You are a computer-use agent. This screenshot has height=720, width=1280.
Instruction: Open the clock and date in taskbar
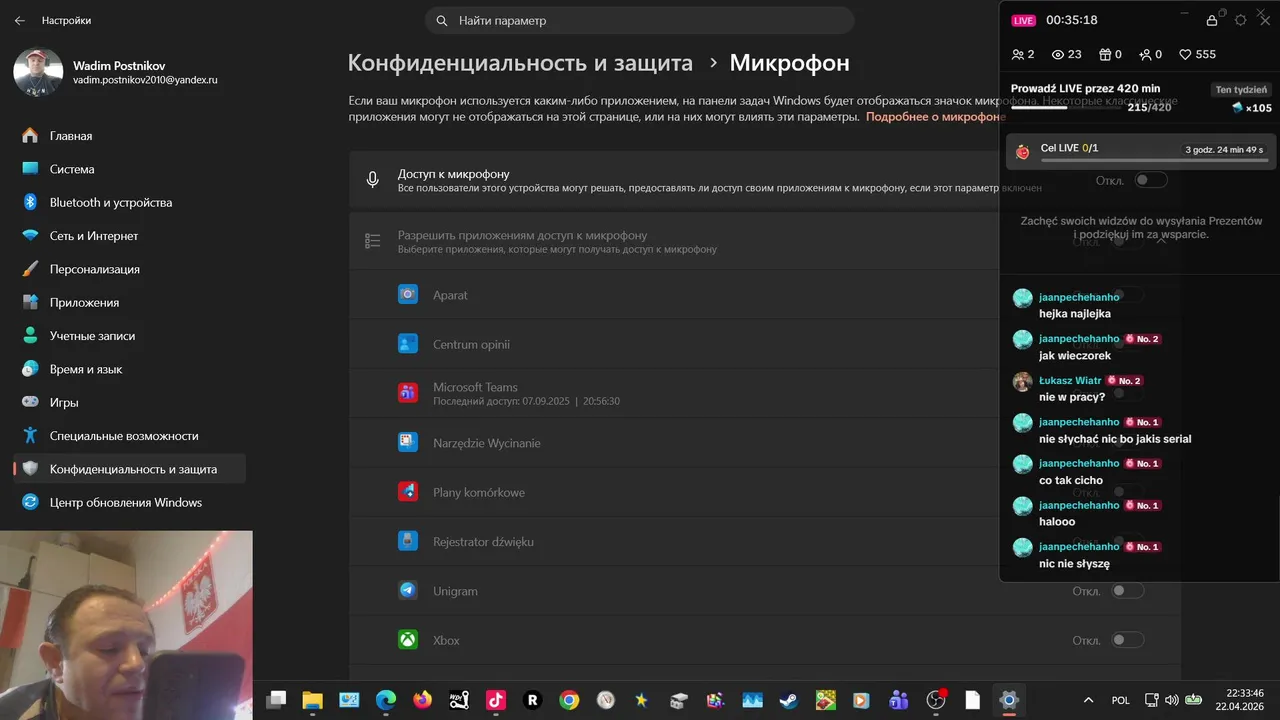(1240, 700)
